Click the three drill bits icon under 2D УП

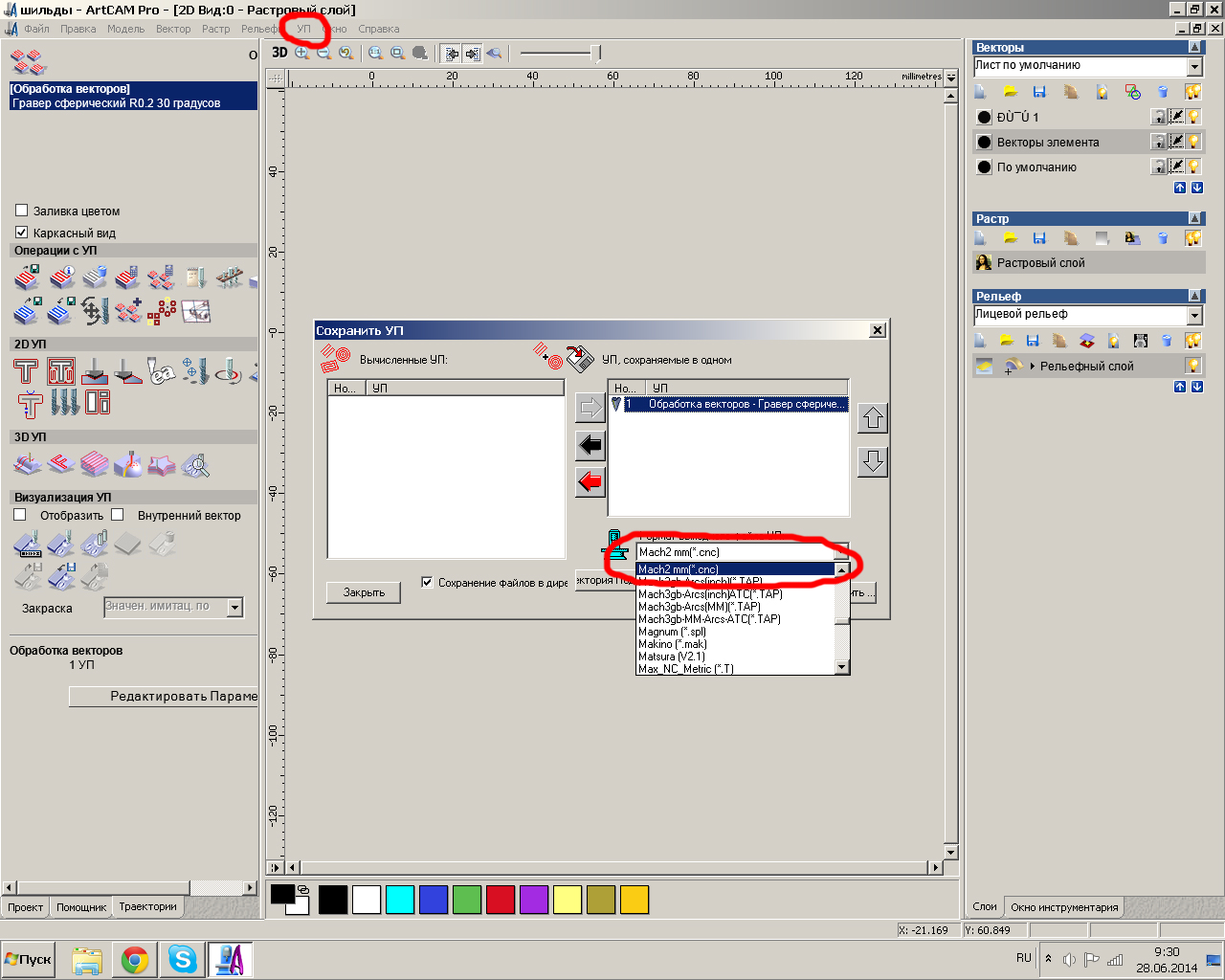64,402
